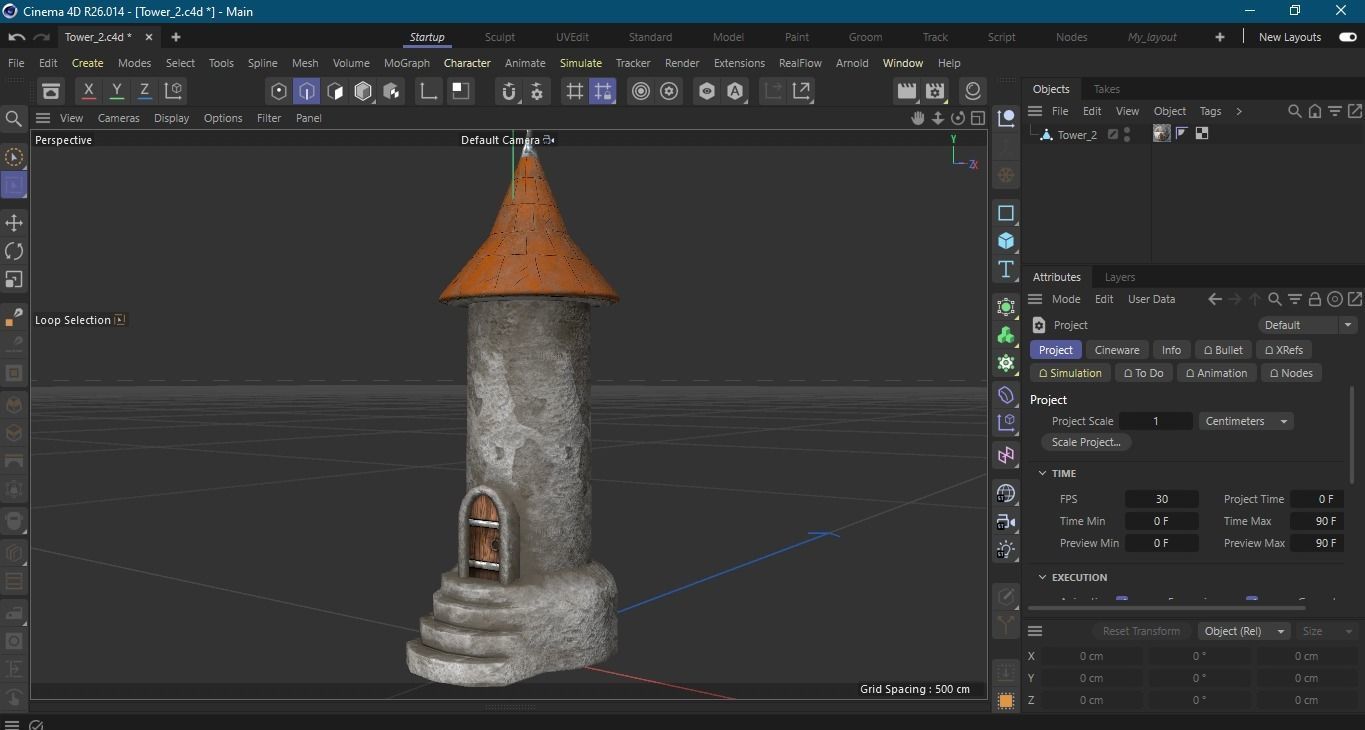
Task: Toggle the locked workplane icon
Action: tap(602, 91)
